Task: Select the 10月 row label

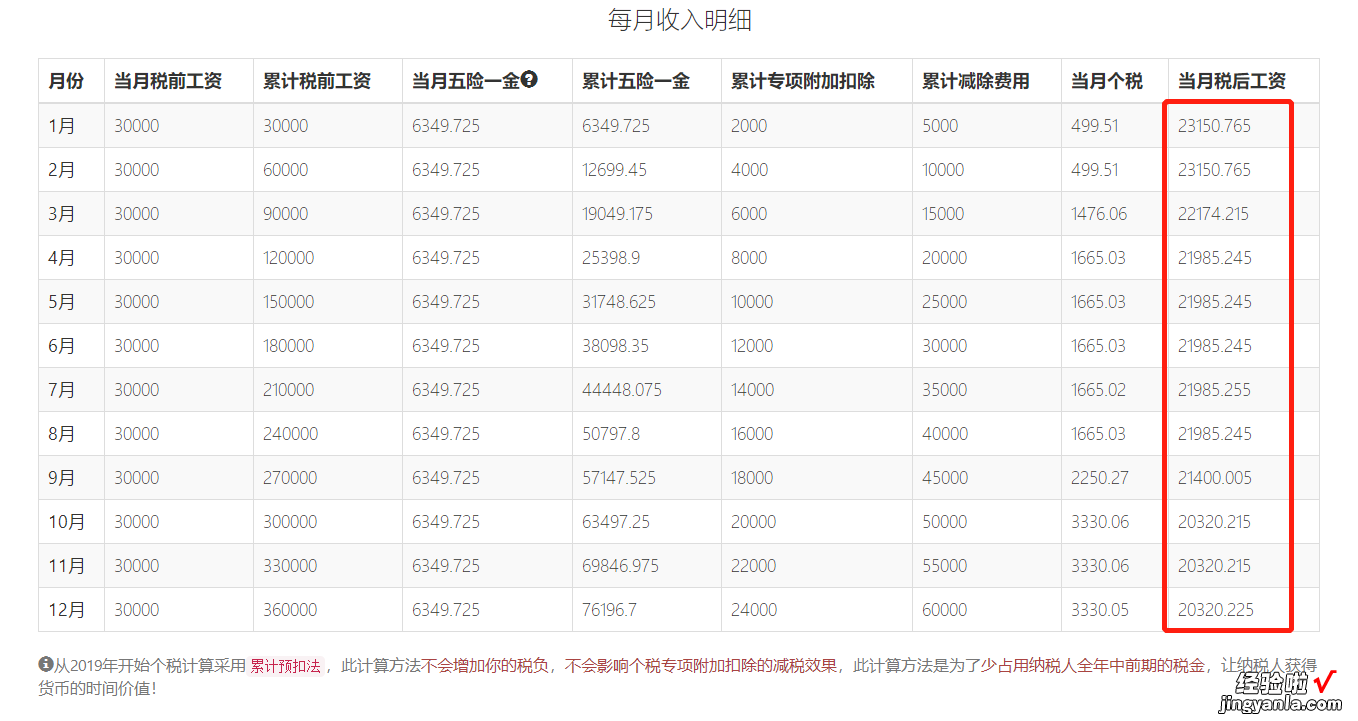Action: pos(66,522)
